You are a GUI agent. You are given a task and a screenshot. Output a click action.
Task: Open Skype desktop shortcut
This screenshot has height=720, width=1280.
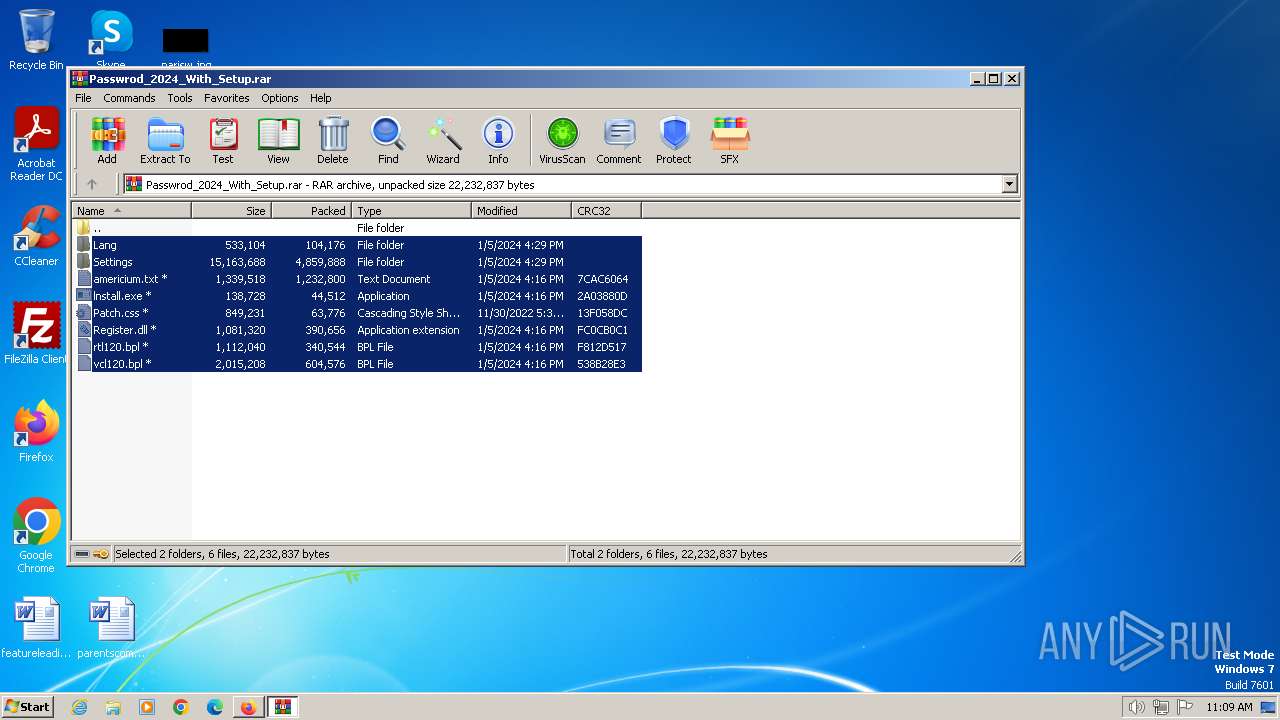[x=111, y=40]
